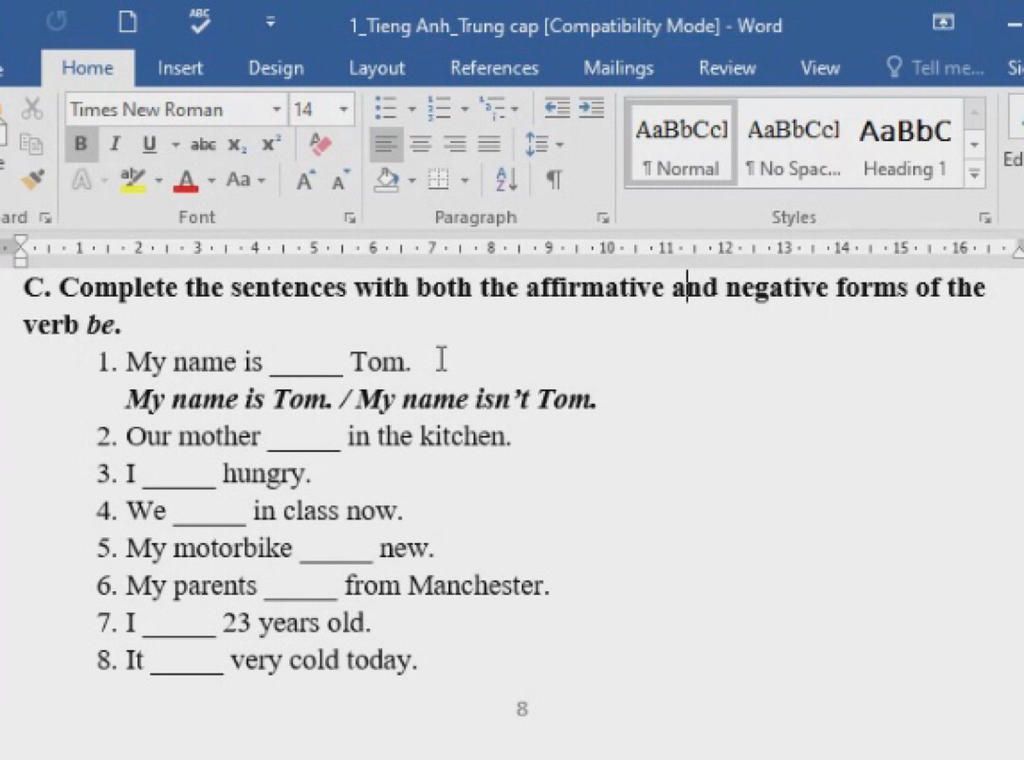The height and width of the screenshot is (760, 1024).
Task: Open Change Case Aa menu
Action: (246, 179)
